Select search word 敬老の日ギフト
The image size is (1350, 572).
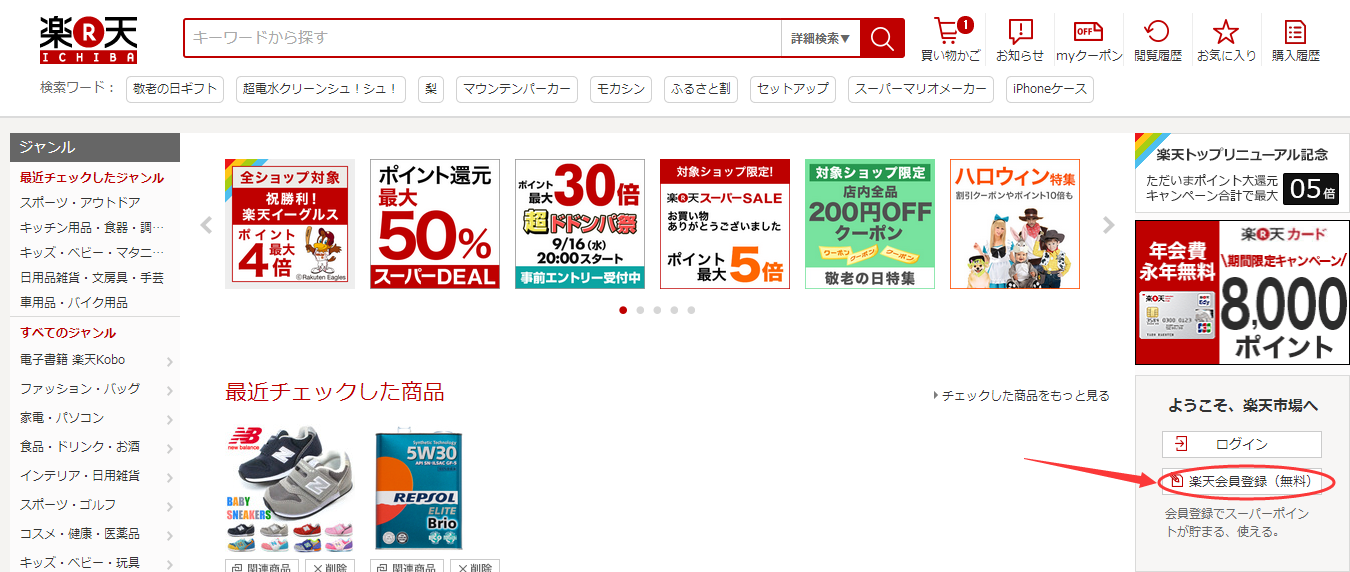coord(175,89)
